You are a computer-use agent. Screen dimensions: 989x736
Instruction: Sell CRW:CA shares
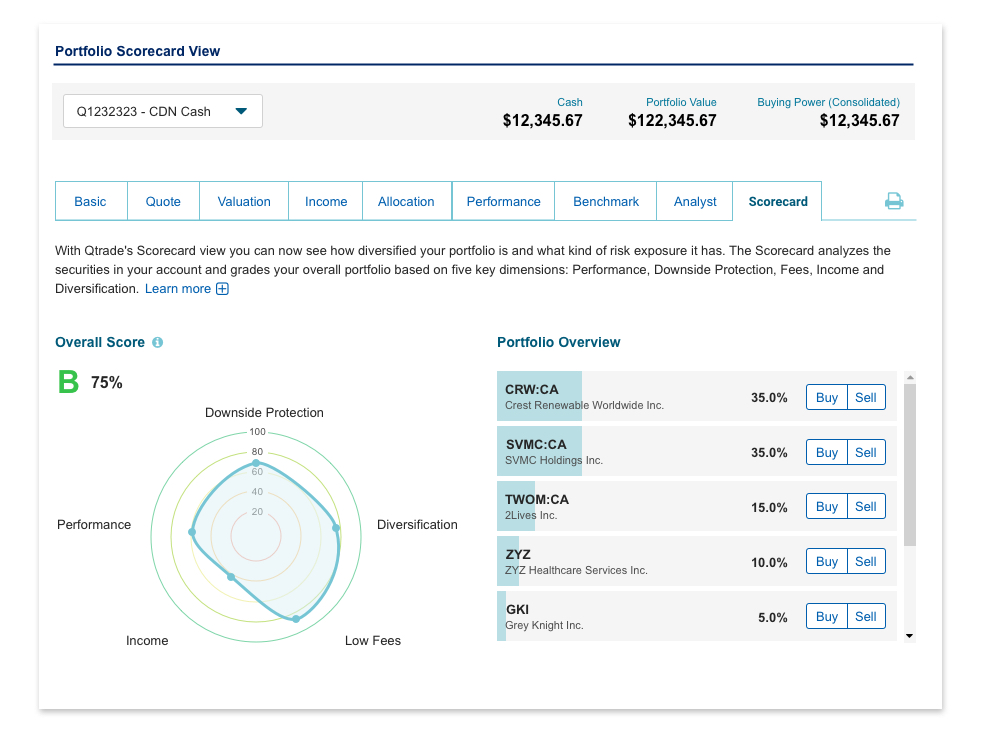tap(866, 397)
